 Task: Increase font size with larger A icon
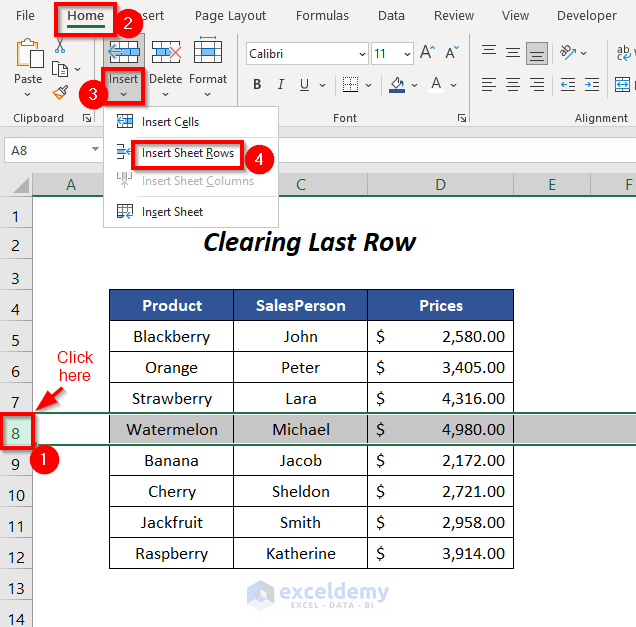click(427, 52)
